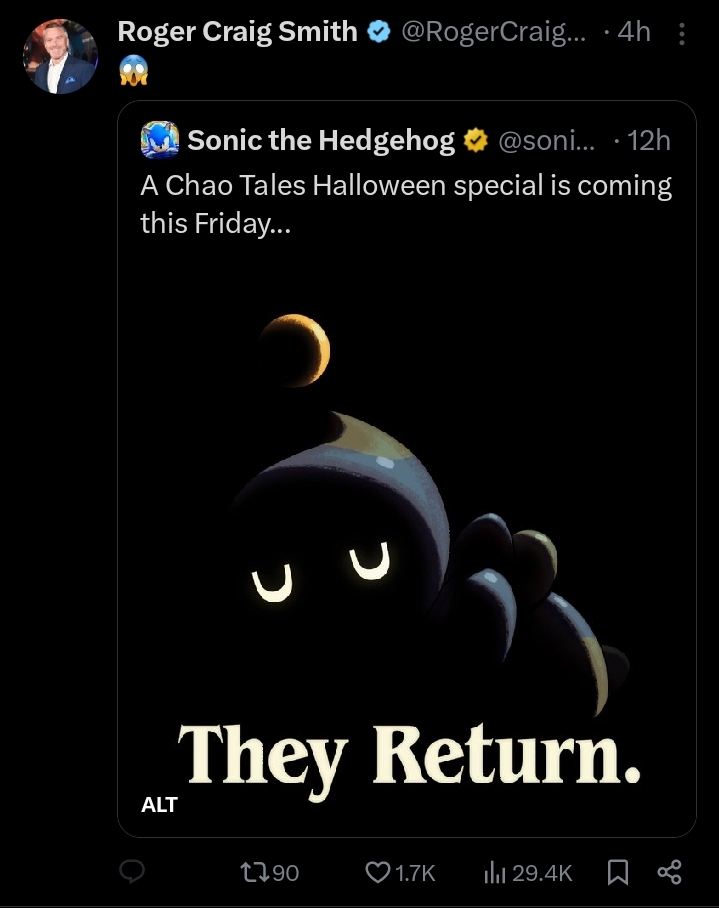Open Sonic the Hedgehog's avatar icon

160,140
